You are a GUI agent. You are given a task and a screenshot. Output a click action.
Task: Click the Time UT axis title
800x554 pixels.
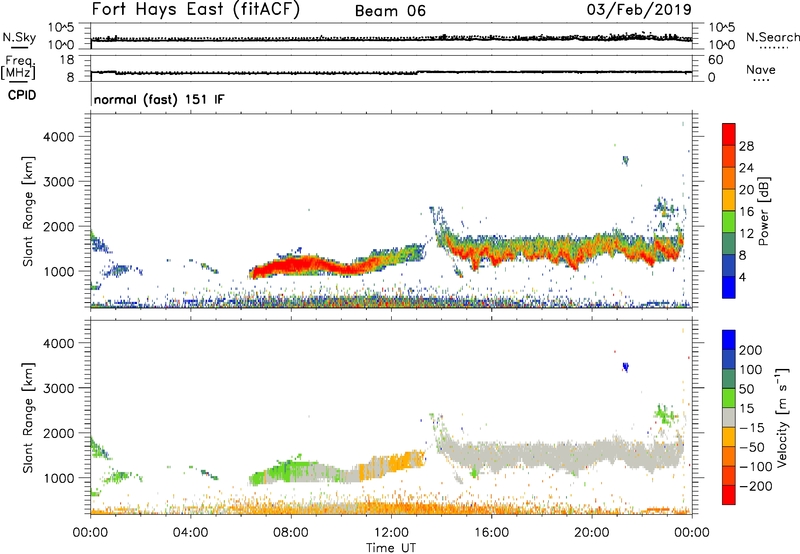pos(391,548)
